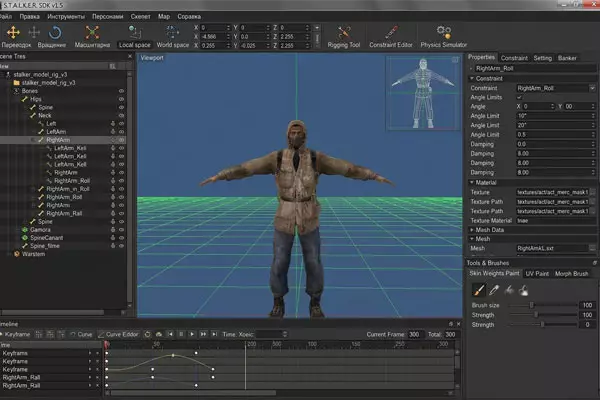Adjust the second Strength slider
The height and width of the screenshot is (400, 600).
point(543,324)
